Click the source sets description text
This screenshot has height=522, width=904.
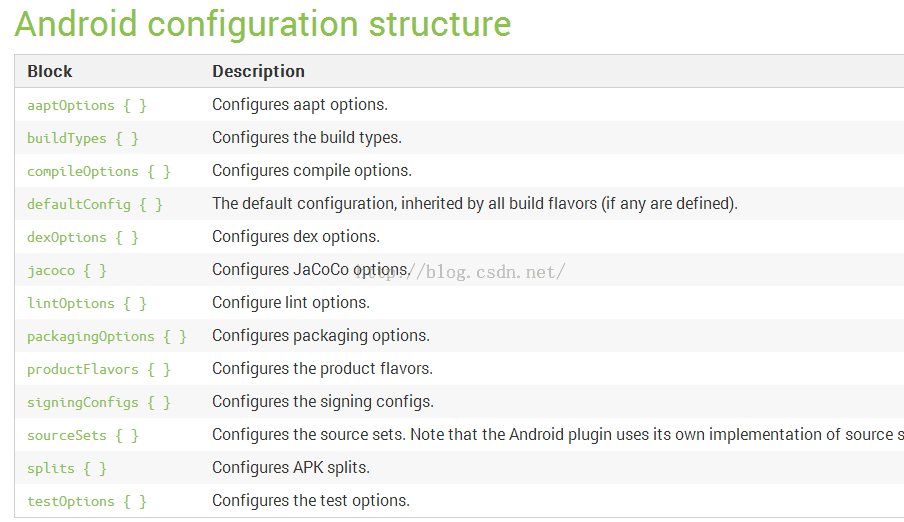558,434
